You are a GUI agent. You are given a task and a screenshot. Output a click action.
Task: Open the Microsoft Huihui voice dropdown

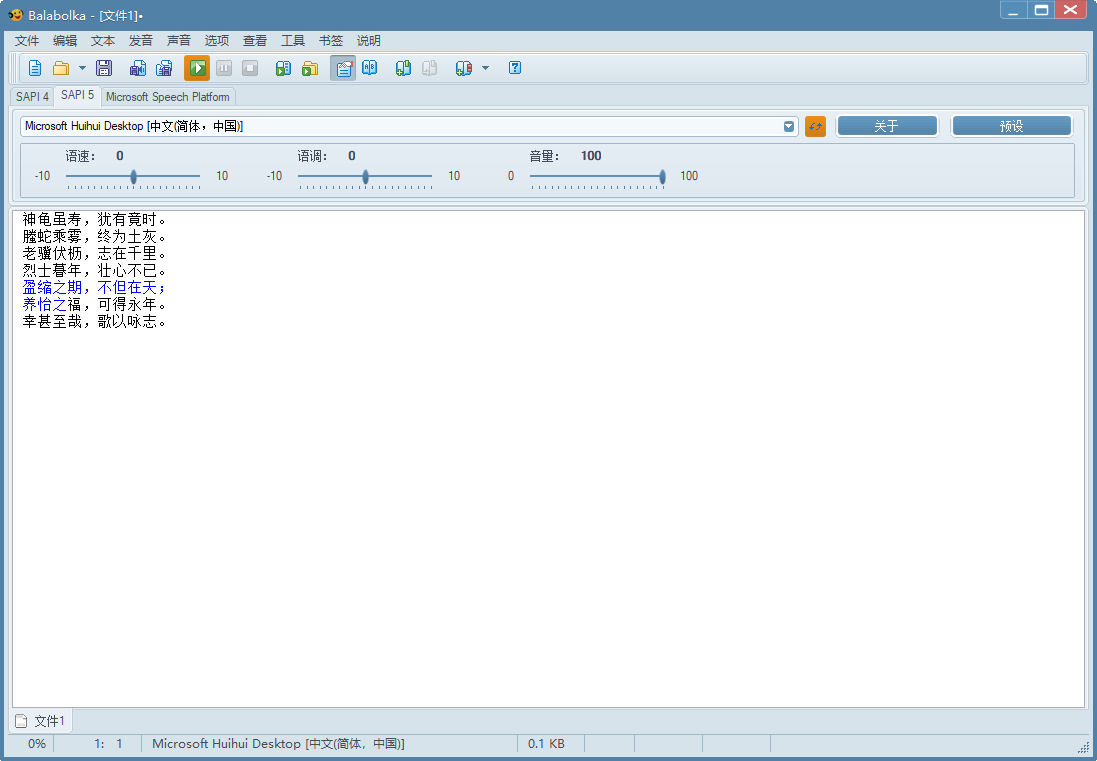click(788, 126)
